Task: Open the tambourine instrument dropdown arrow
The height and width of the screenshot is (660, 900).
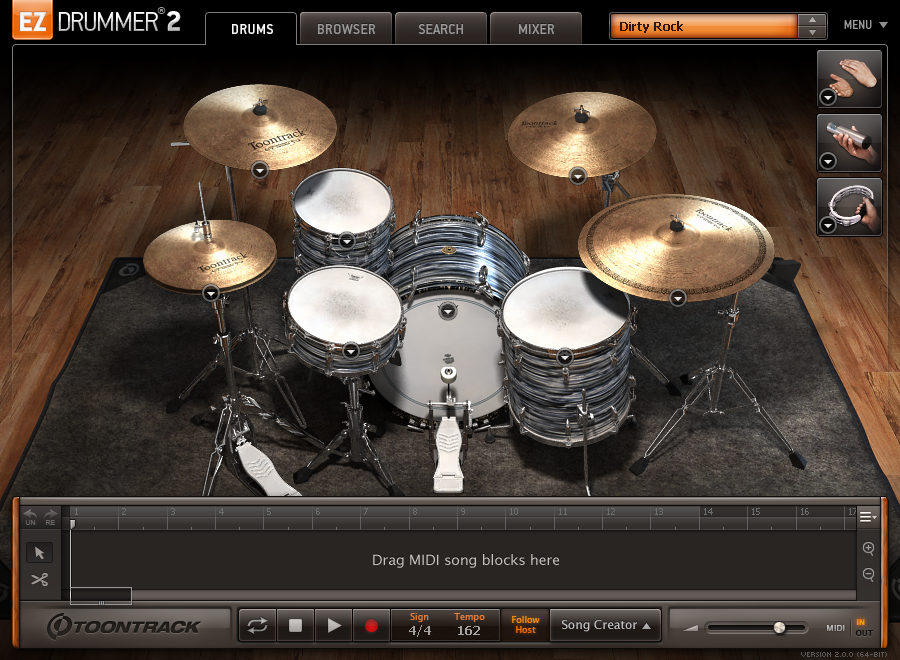Action: click(x=828, y=226)
